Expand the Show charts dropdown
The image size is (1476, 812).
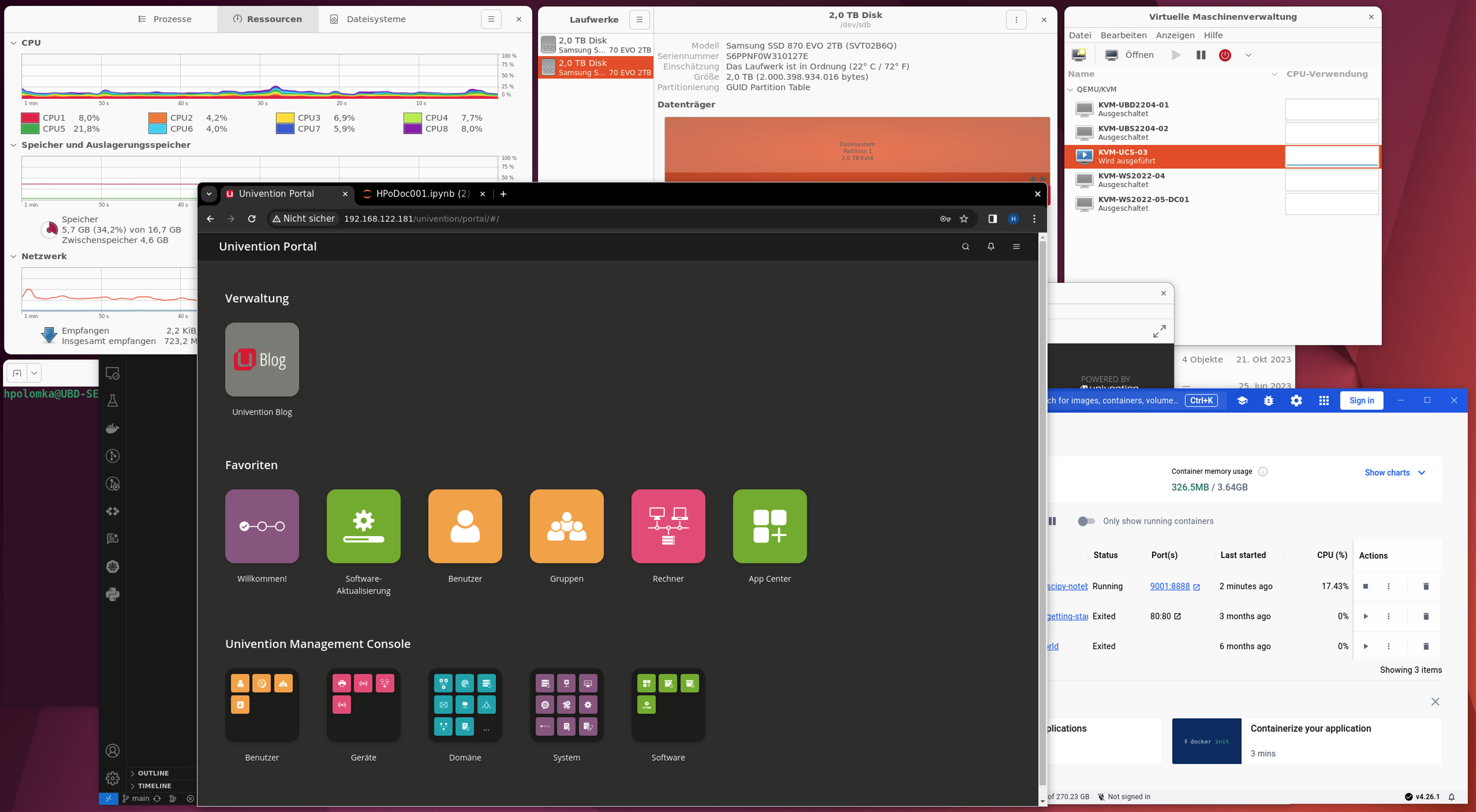(1394, 473)
